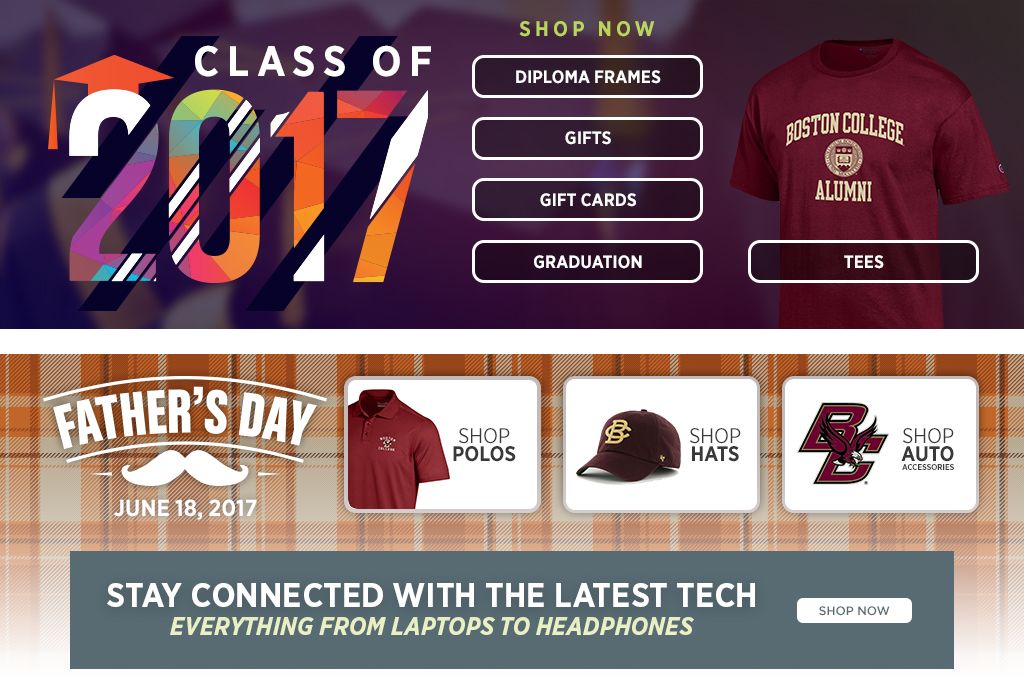Click the TEES button
Viewport: 1024px width, 690px height.
pos(862,262)
